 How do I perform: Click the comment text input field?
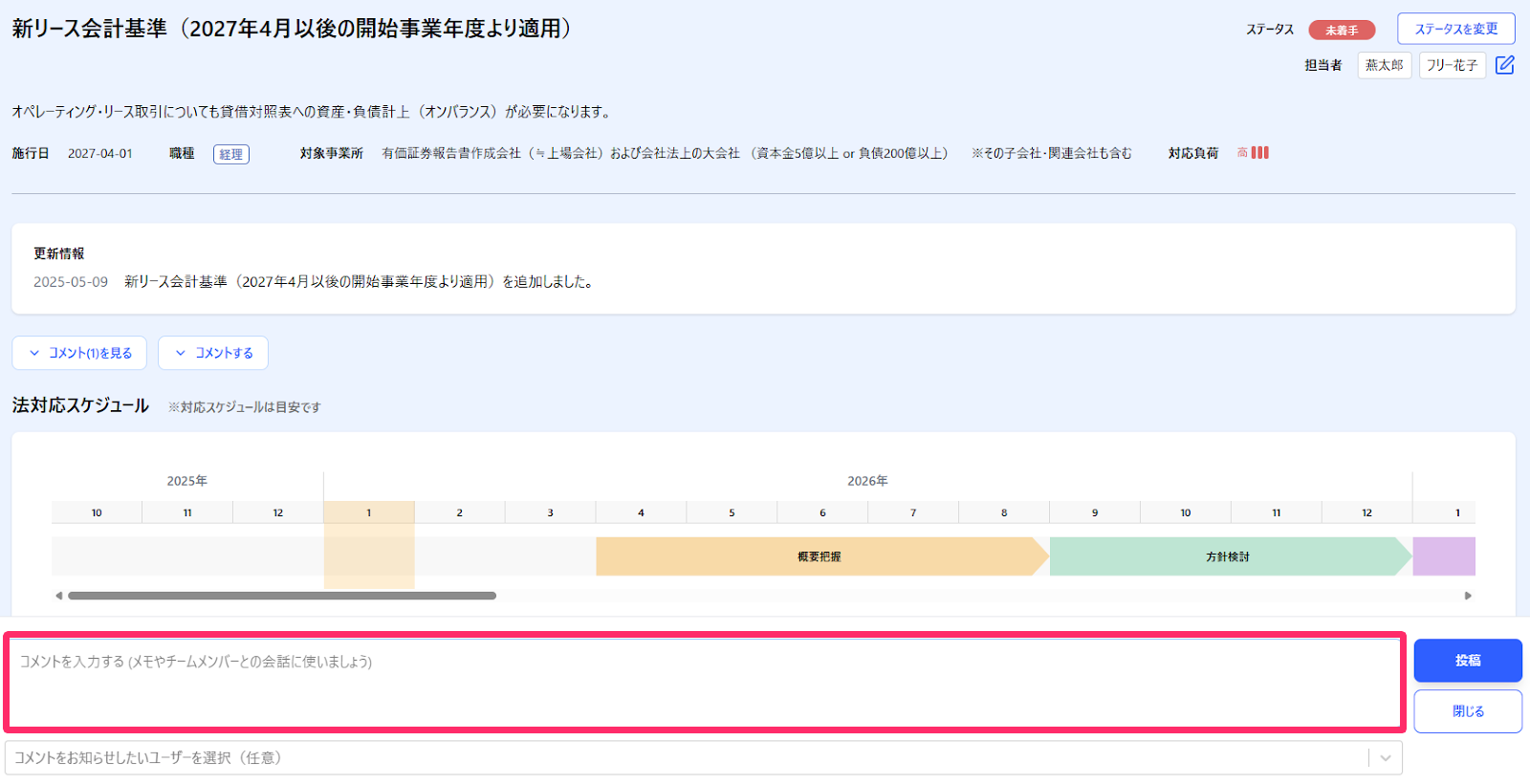(x=705, y=682)
